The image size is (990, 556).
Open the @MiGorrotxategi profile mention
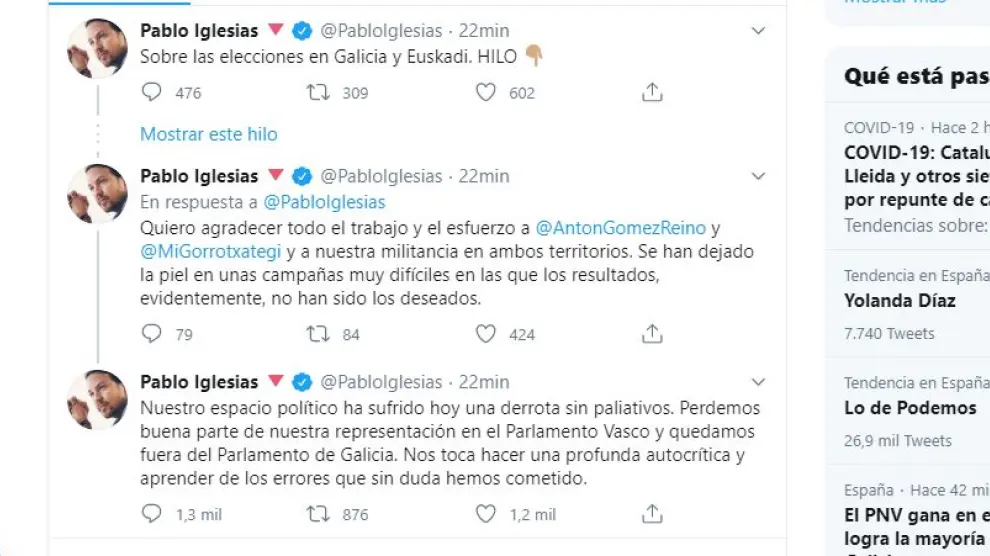204,251
